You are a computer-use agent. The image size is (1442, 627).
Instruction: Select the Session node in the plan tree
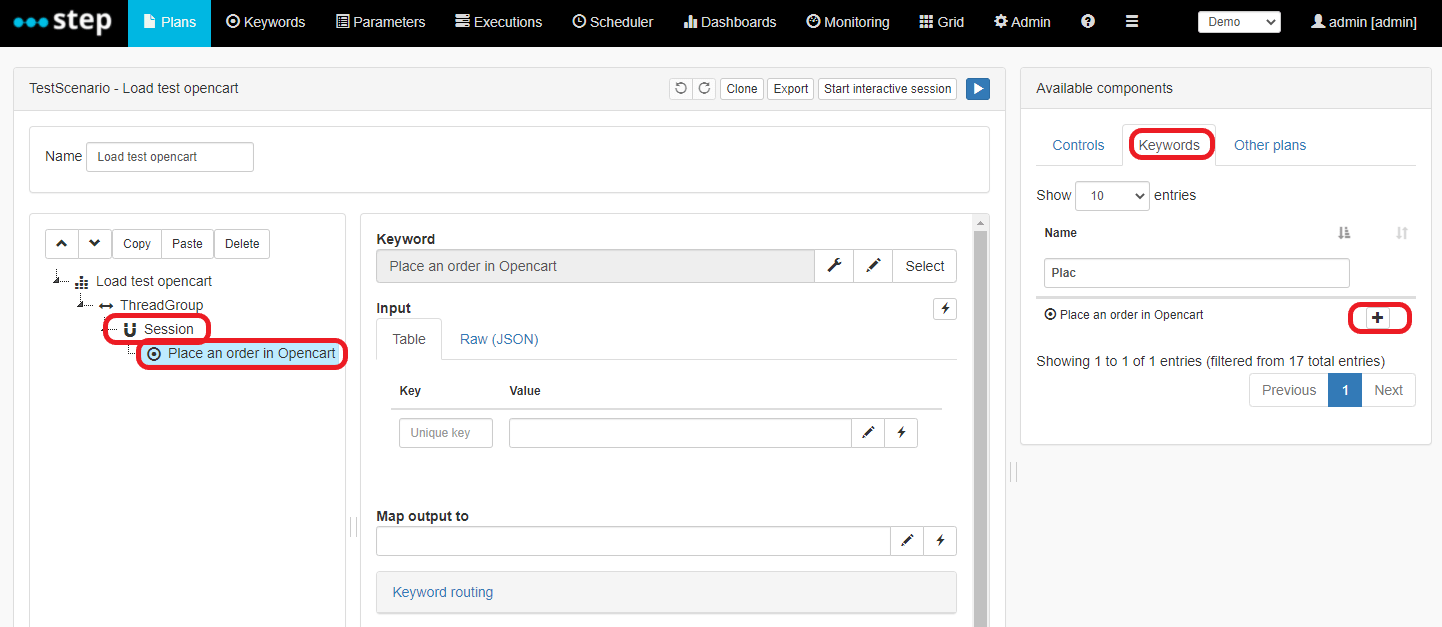[168, 328]
